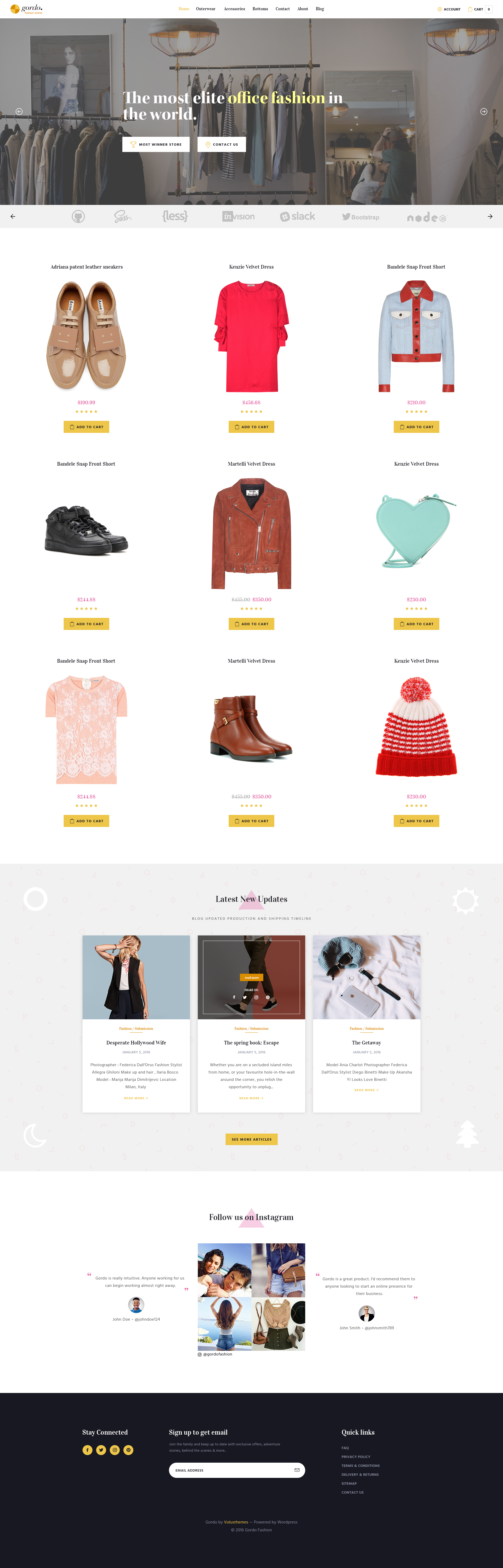Click See More Articles button

251,1139
